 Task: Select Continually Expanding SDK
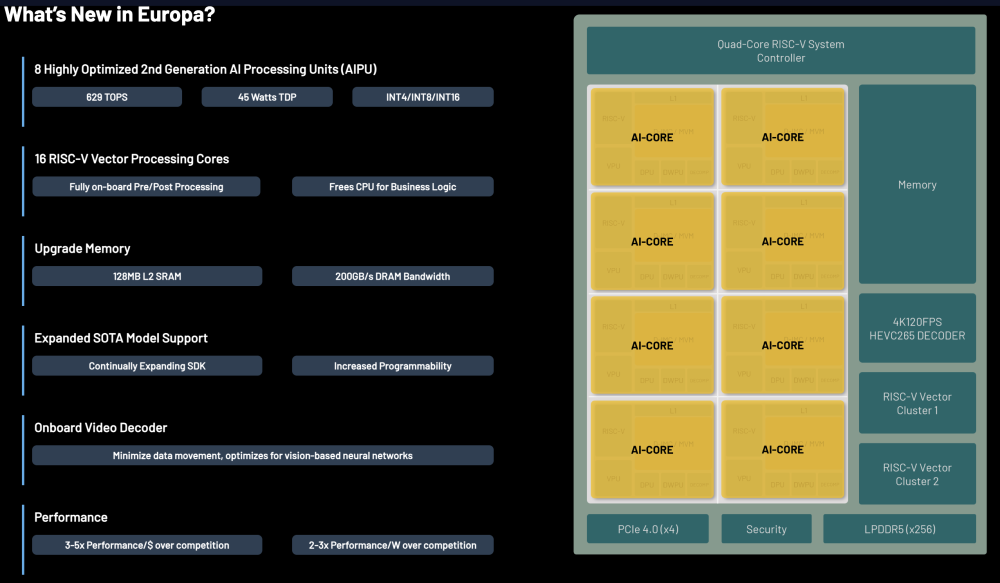[x=147, y=366]
